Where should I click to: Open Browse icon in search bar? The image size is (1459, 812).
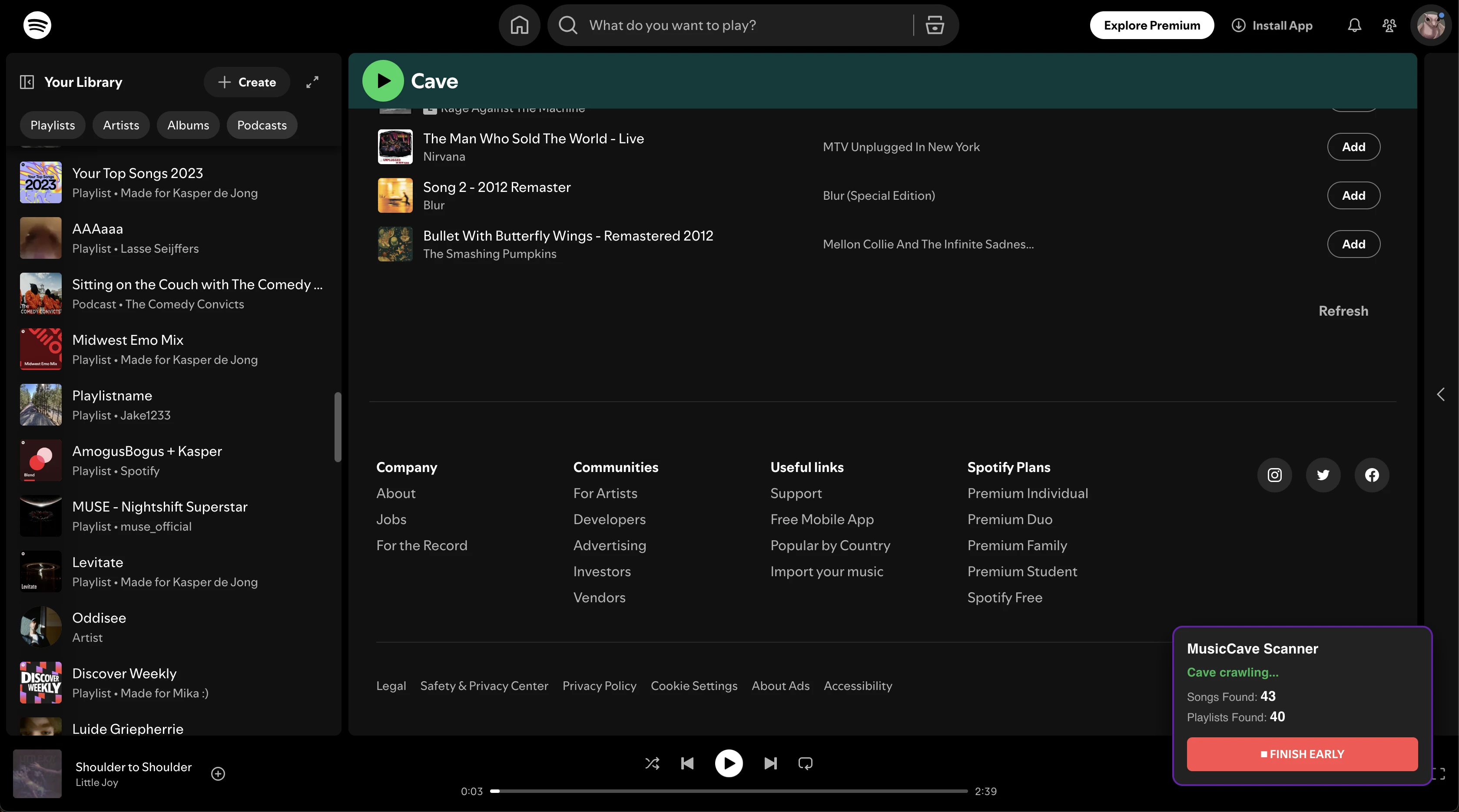935,25
